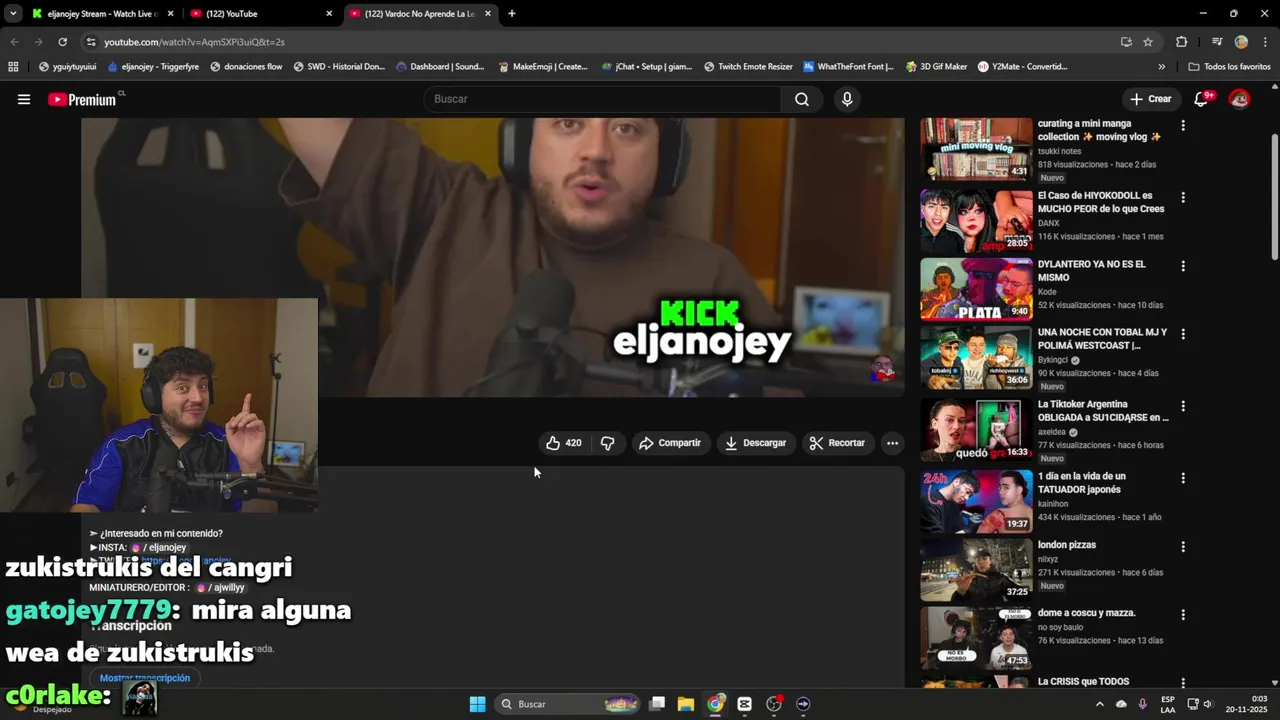Open a new browser tab
Image resolution: width=1280 pixels, height=720 pixels.
coord(512,14)
